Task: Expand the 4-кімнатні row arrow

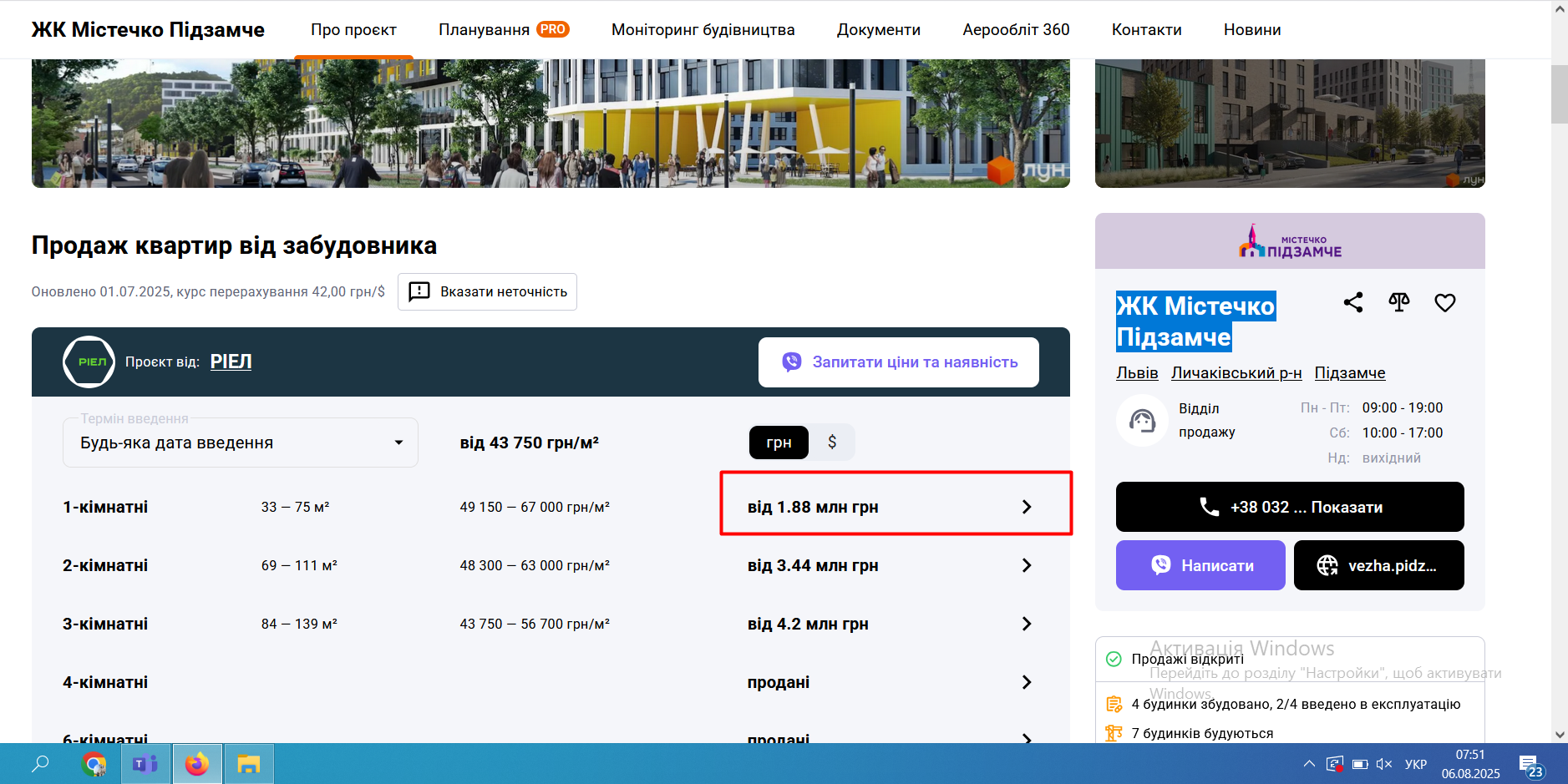Action: click(1027, 682)
